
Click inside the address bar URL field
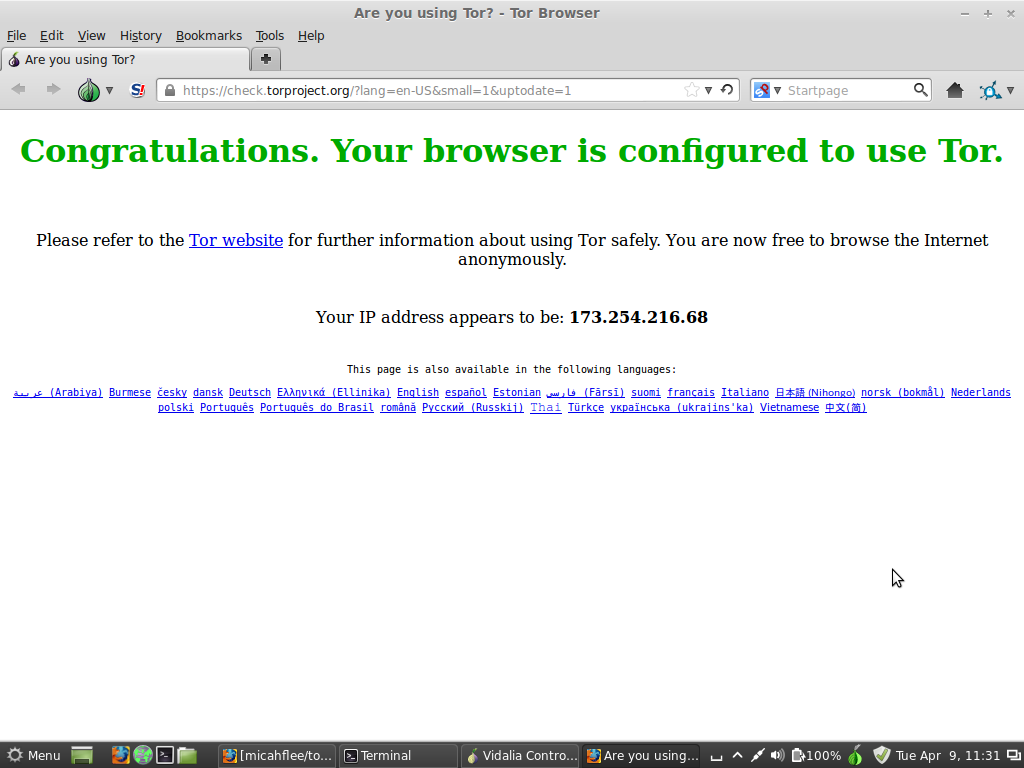tap(400, 90)
